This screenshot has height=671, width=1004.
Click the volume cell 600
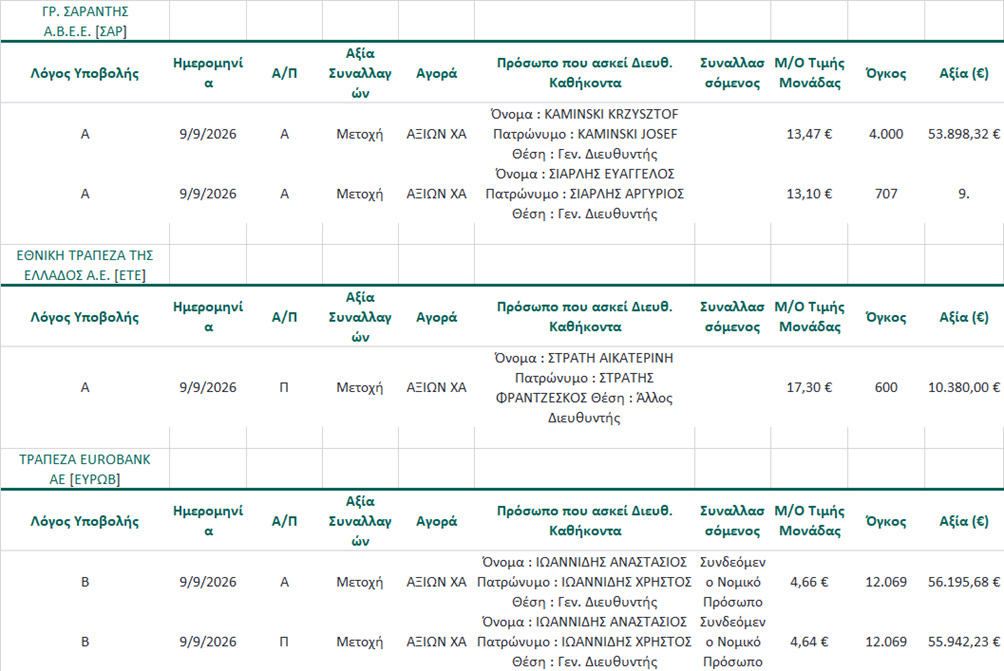click(886, 387)
